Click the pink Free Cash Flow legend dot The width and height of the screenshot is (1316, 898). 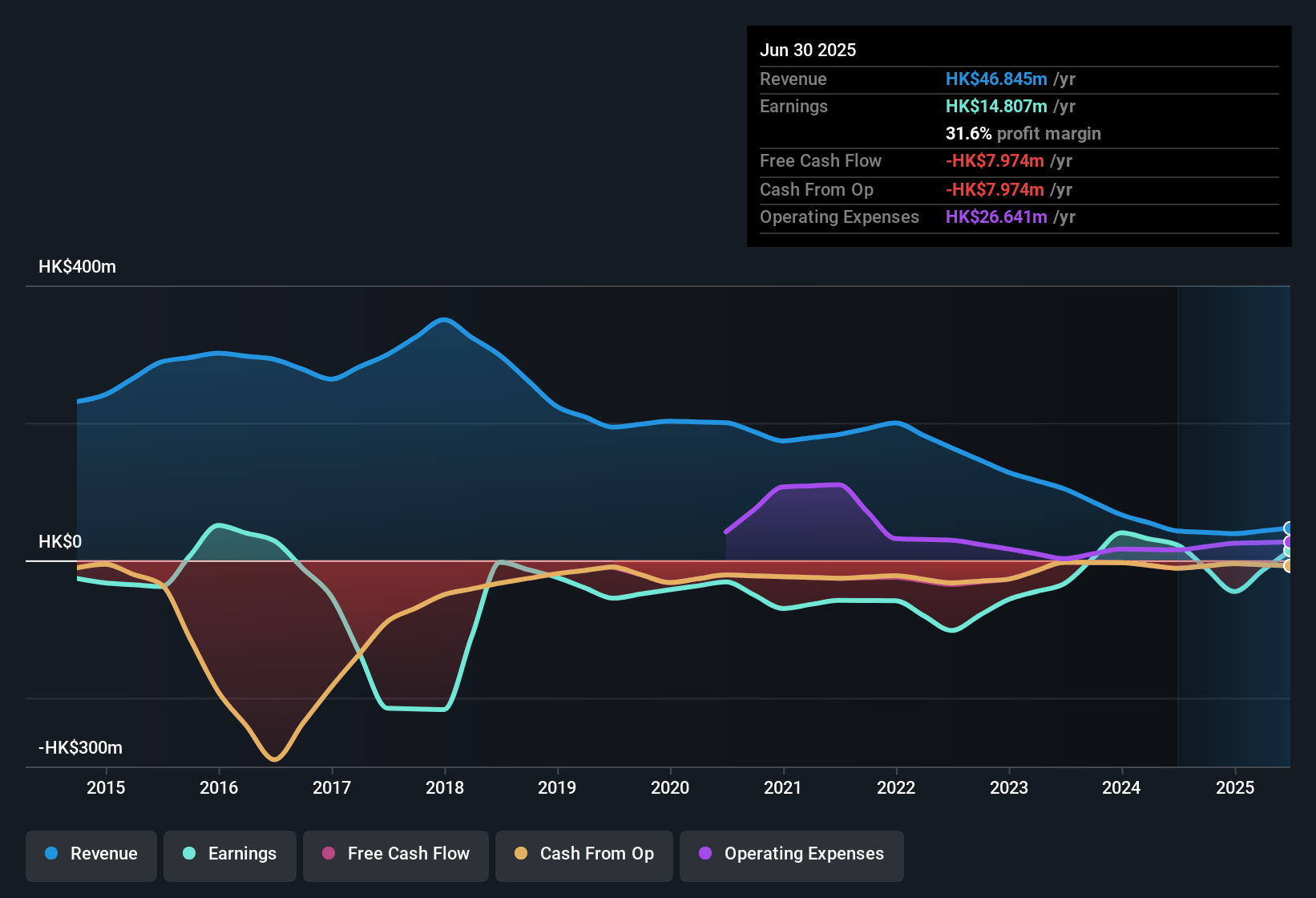pos(329,854)
